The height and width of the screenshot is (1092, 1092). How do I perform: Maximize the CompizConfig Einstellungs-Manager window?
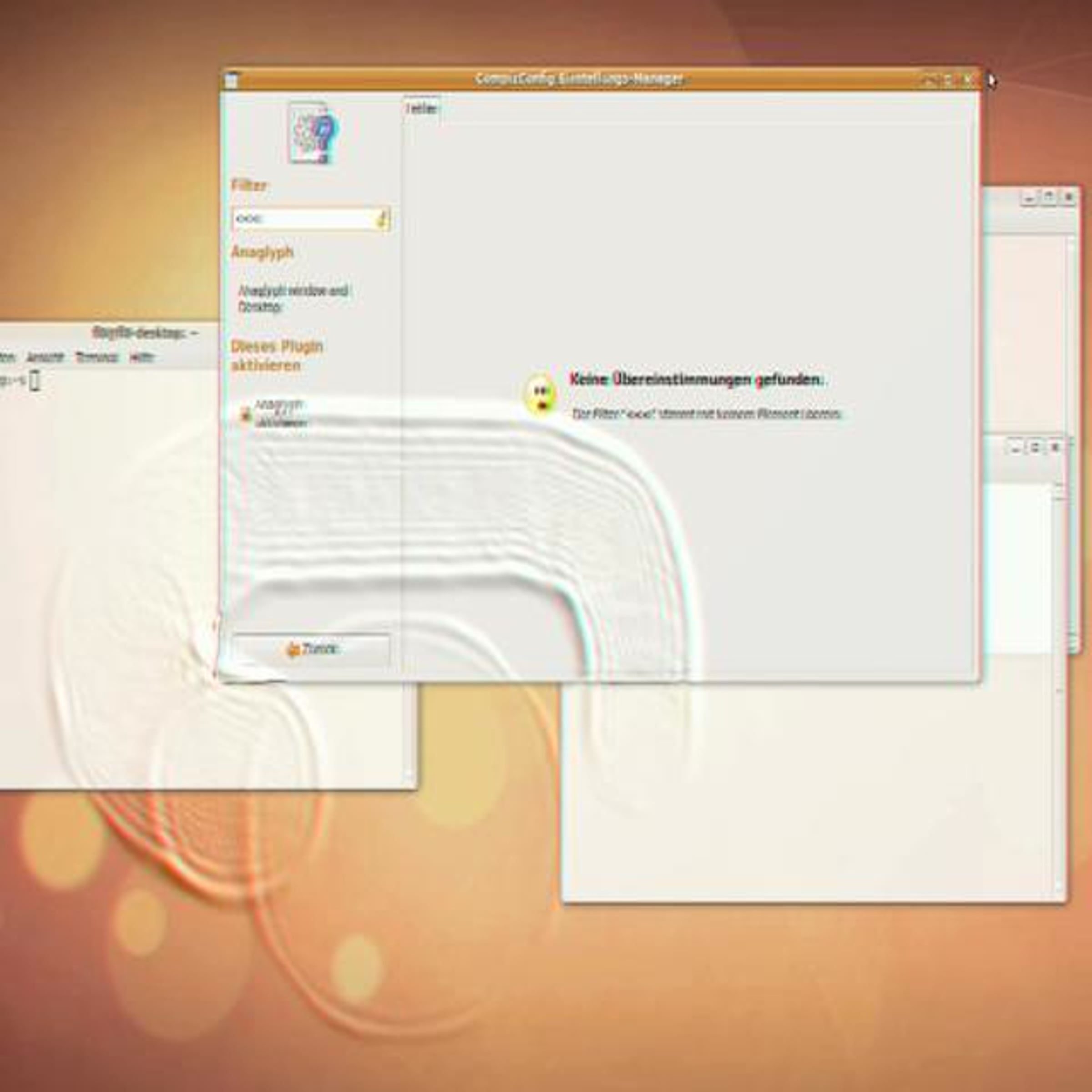tap(948, 80)
